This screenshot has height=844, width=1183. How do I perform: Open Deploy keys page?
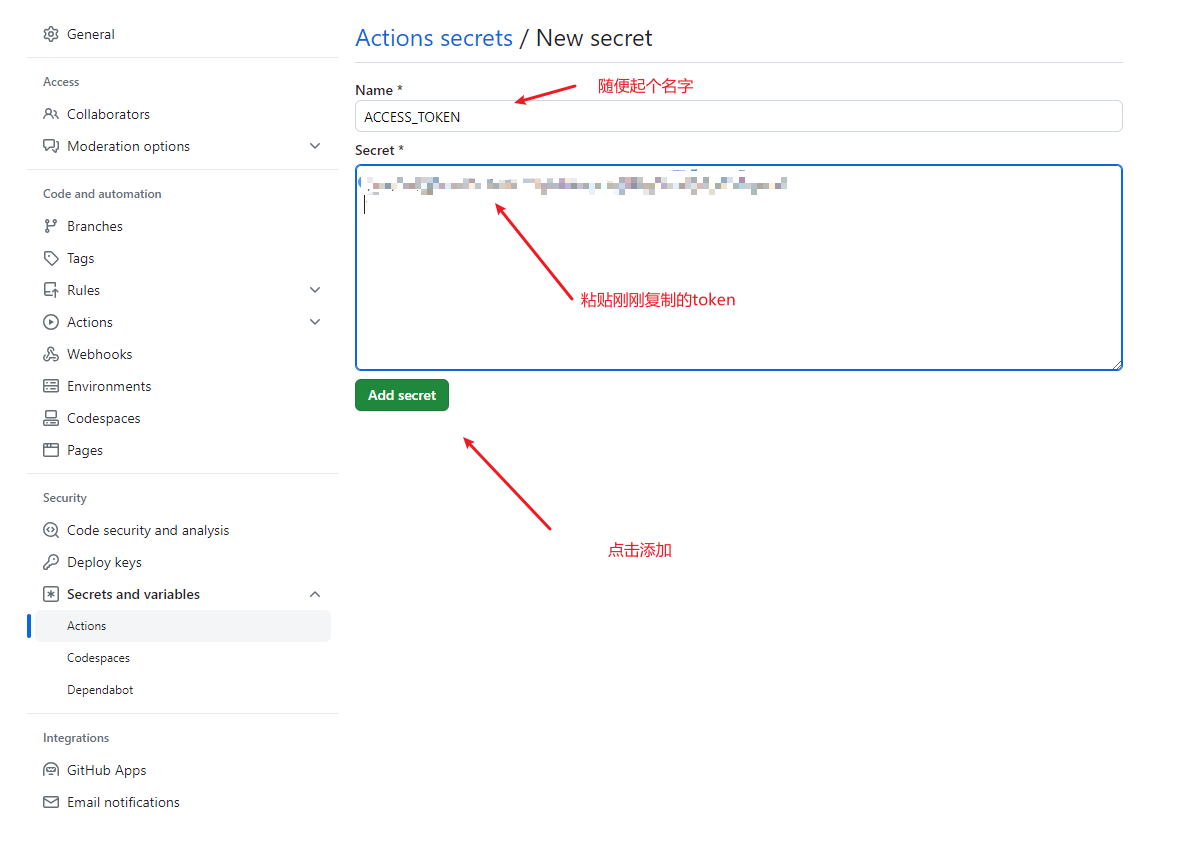tap(104, 562)
